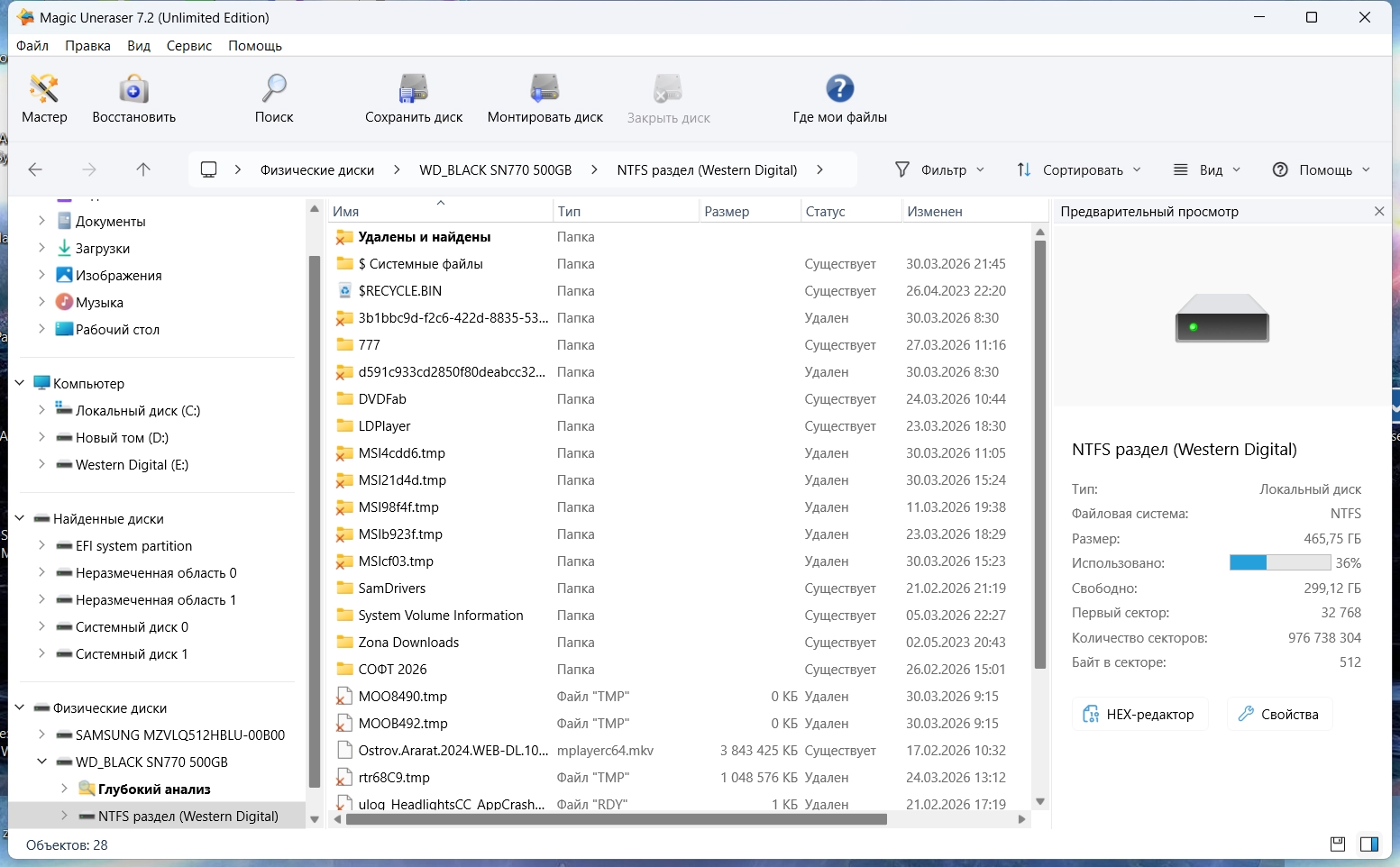The image size is (1400, 867).
Task: Expand the Новый том (D:) node
Action: (42, 437)
